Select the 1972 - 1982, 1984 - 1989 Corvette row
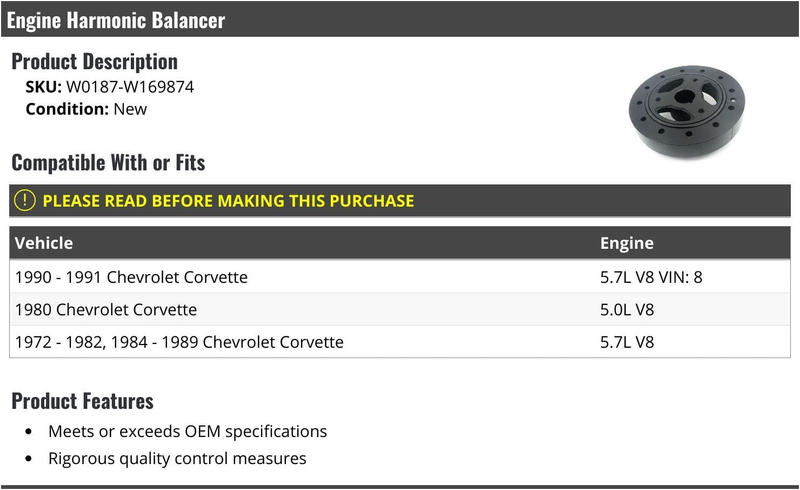Viewport: 800px width, 490px height. 400,341
